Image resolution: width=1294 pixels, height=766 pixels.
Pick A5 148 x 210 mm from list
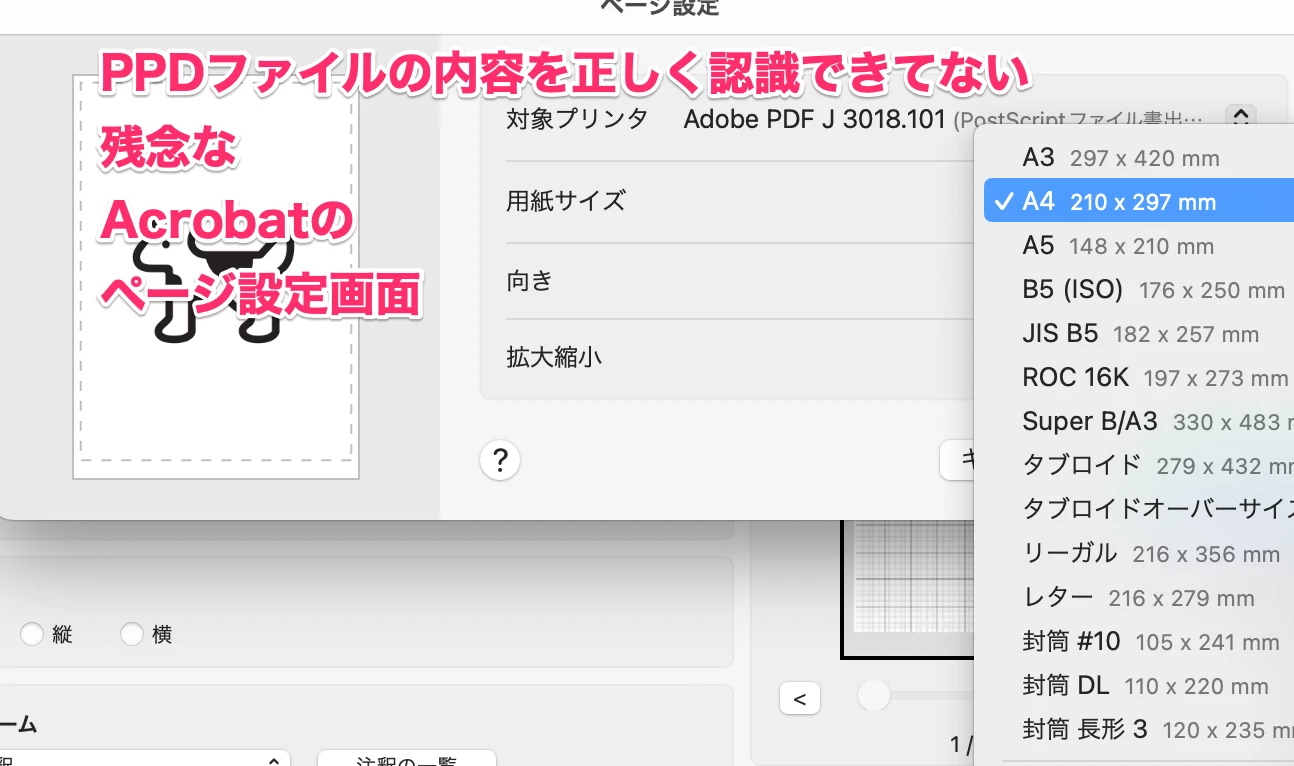coord(1139,246)
